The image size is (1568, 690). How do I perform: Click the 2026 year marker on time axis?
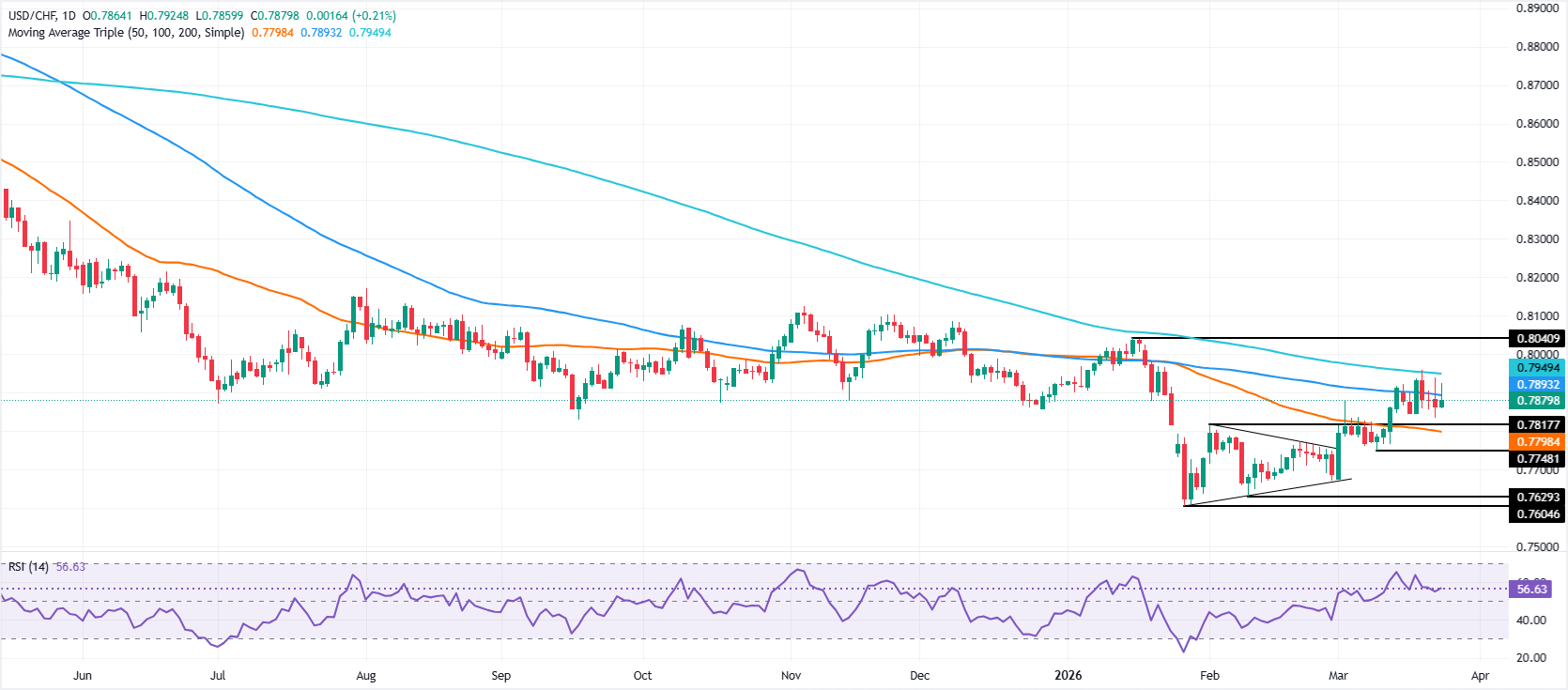click(1068, 676)
